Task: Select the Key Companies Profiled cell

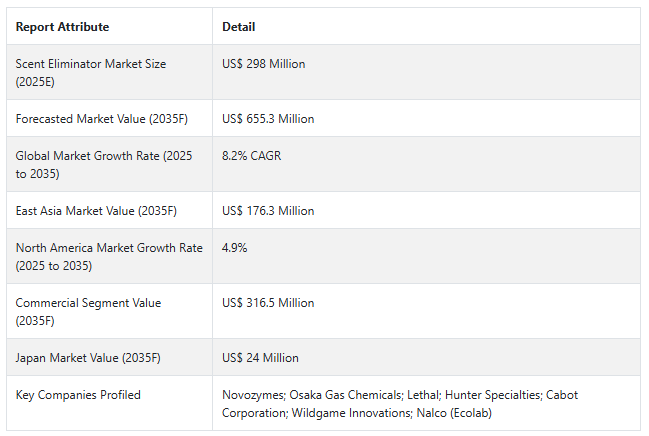Action: point(78,395)
